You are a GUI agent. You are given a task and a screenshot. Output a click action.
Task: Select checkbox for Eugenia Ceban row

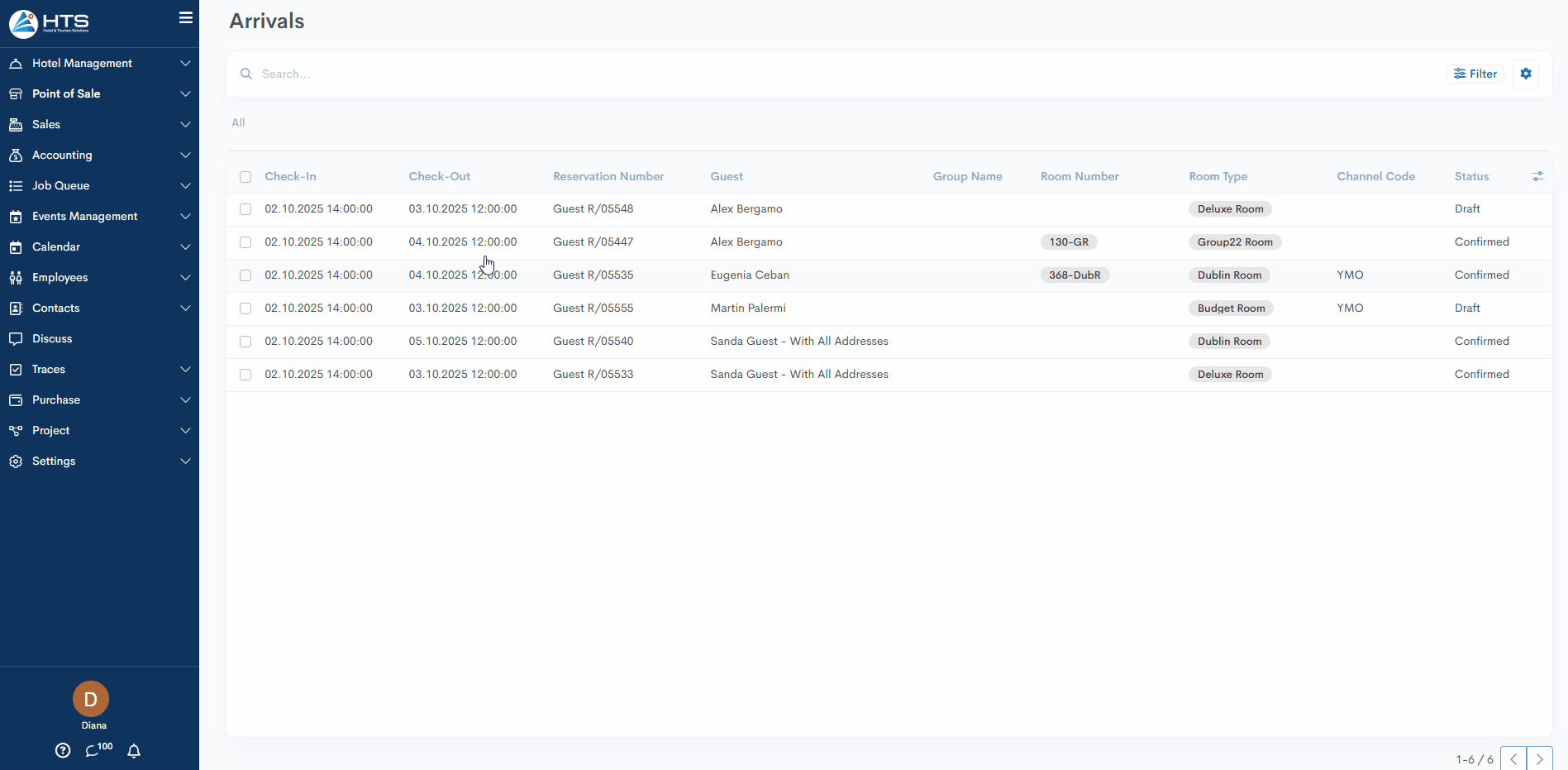(245, 275)
